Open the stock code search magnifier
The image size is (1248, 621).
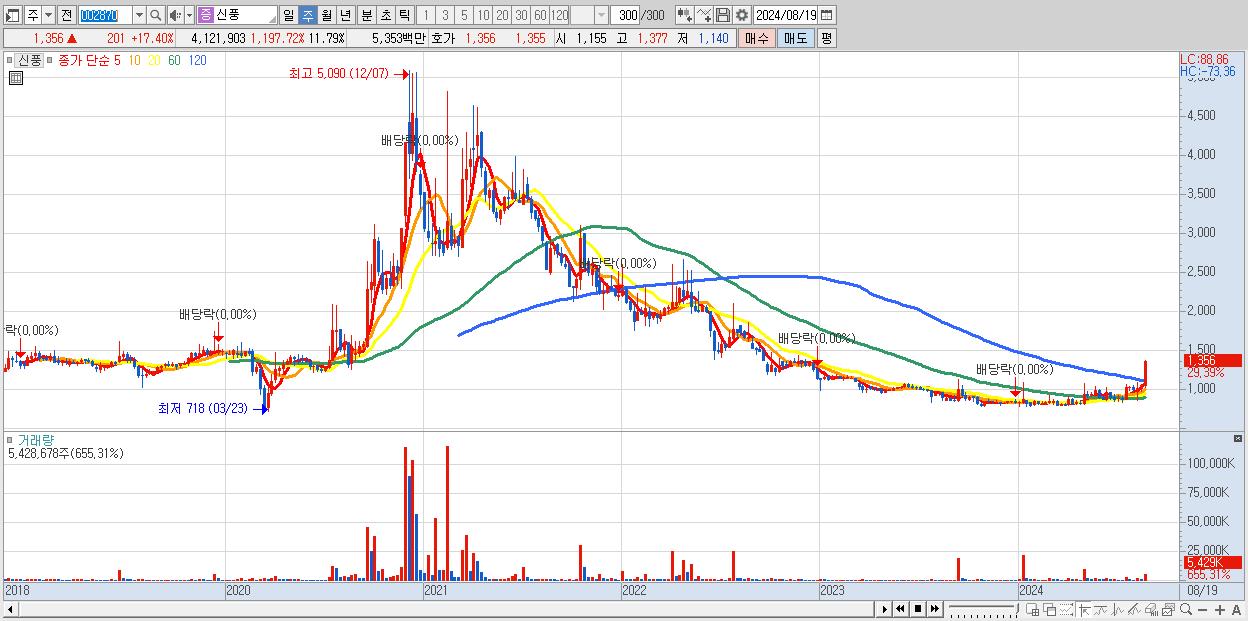pyautogui.click(x=155, y=15)
